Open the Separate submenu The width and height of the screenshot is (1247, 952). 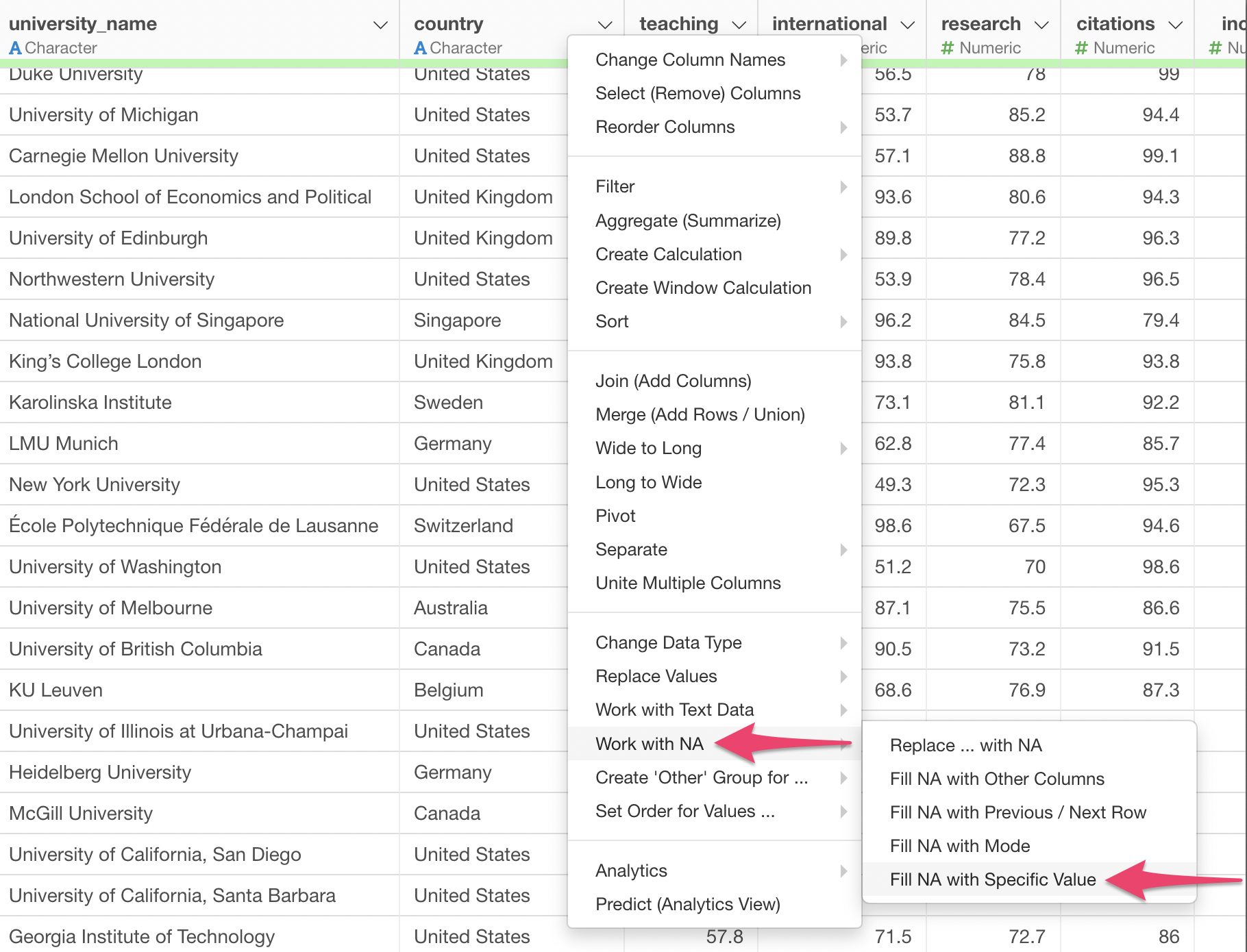pyautogui.click(x=715, y=549)
